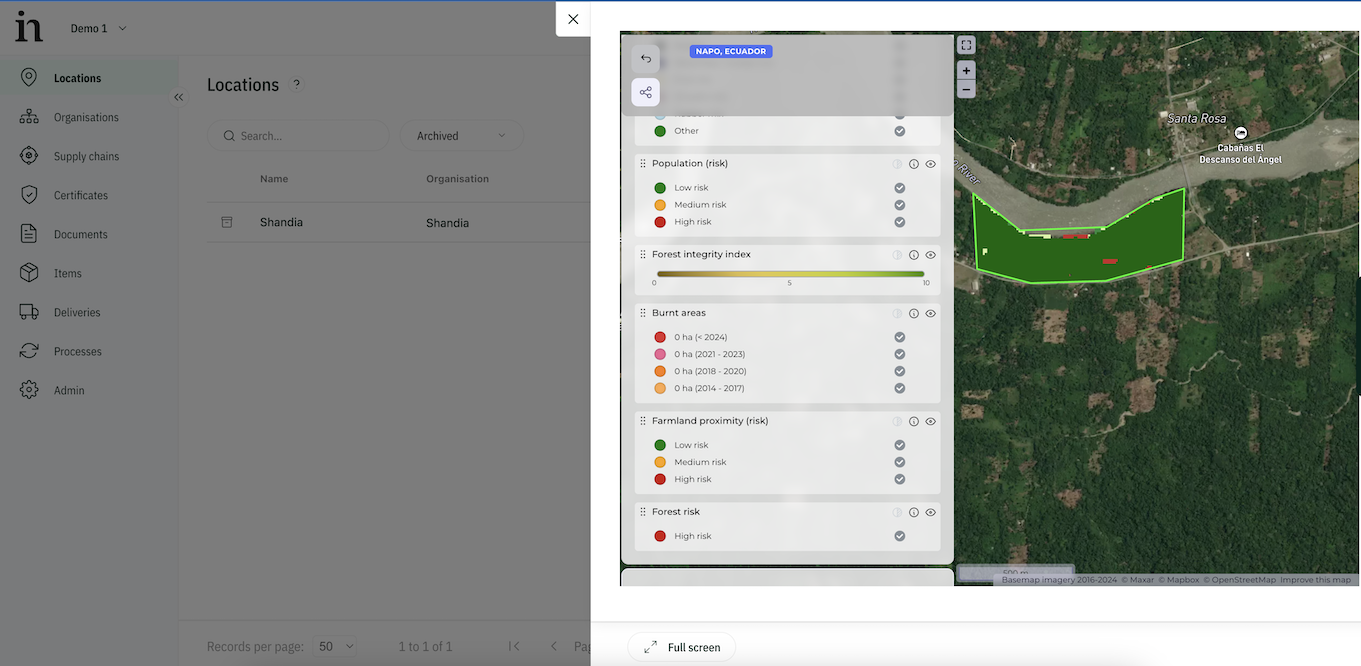Viewport: 1361px width, 666px height.
Task: Grab Forest risk drag handle
Action: pyautogui.click(x=643, y=513)
